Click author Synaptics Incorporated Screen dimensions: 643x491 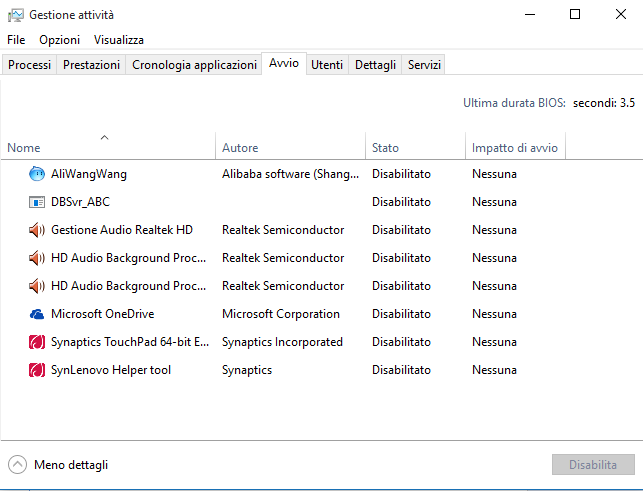[x=282, y=342]
